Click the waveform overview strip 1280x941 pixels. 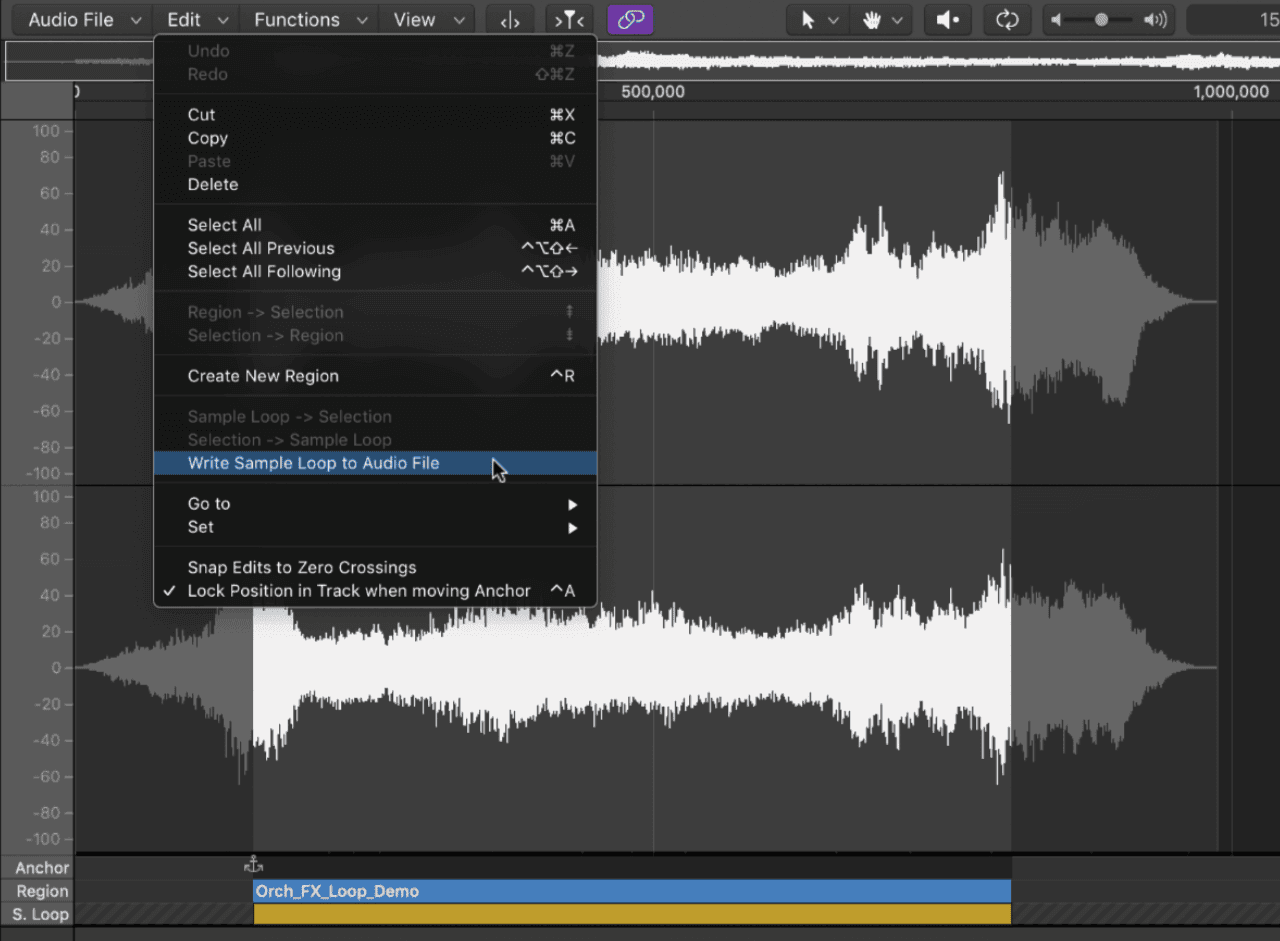[640, 61]
